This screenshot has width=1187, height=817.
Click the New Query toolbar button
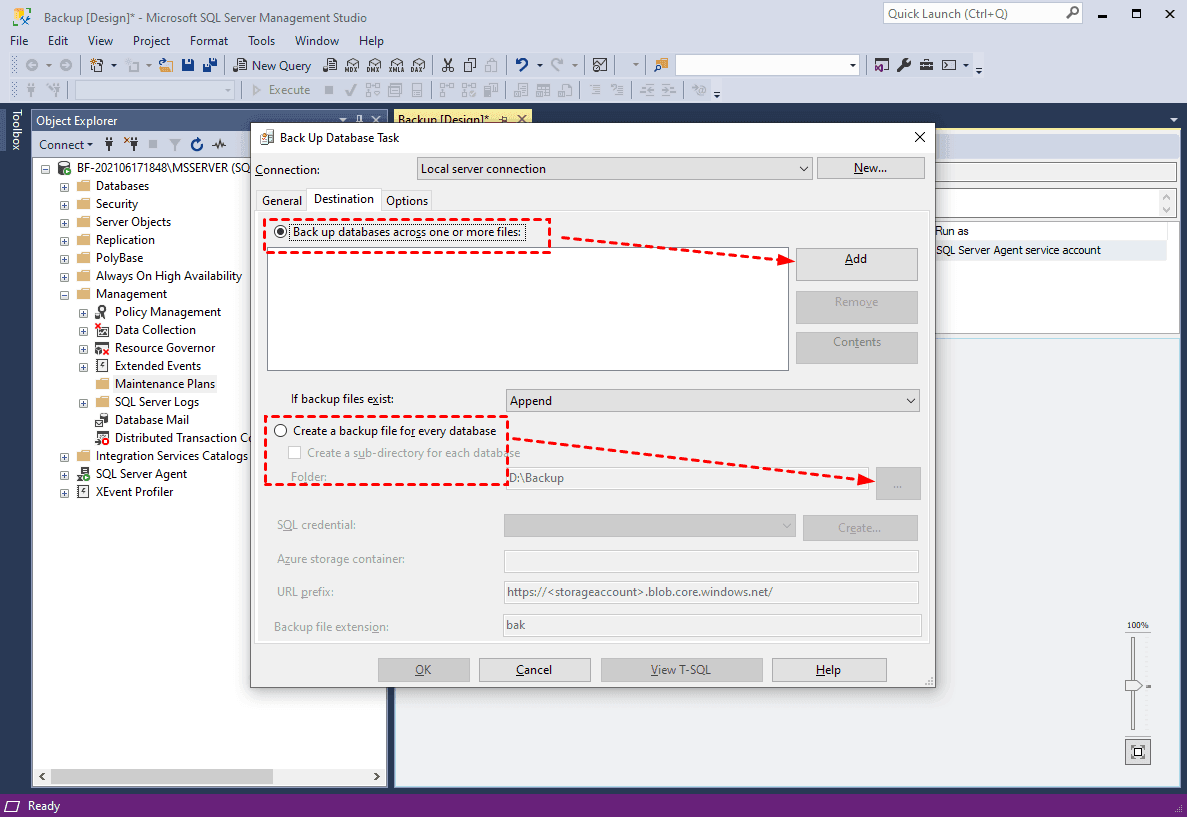(x=273, y=65)
